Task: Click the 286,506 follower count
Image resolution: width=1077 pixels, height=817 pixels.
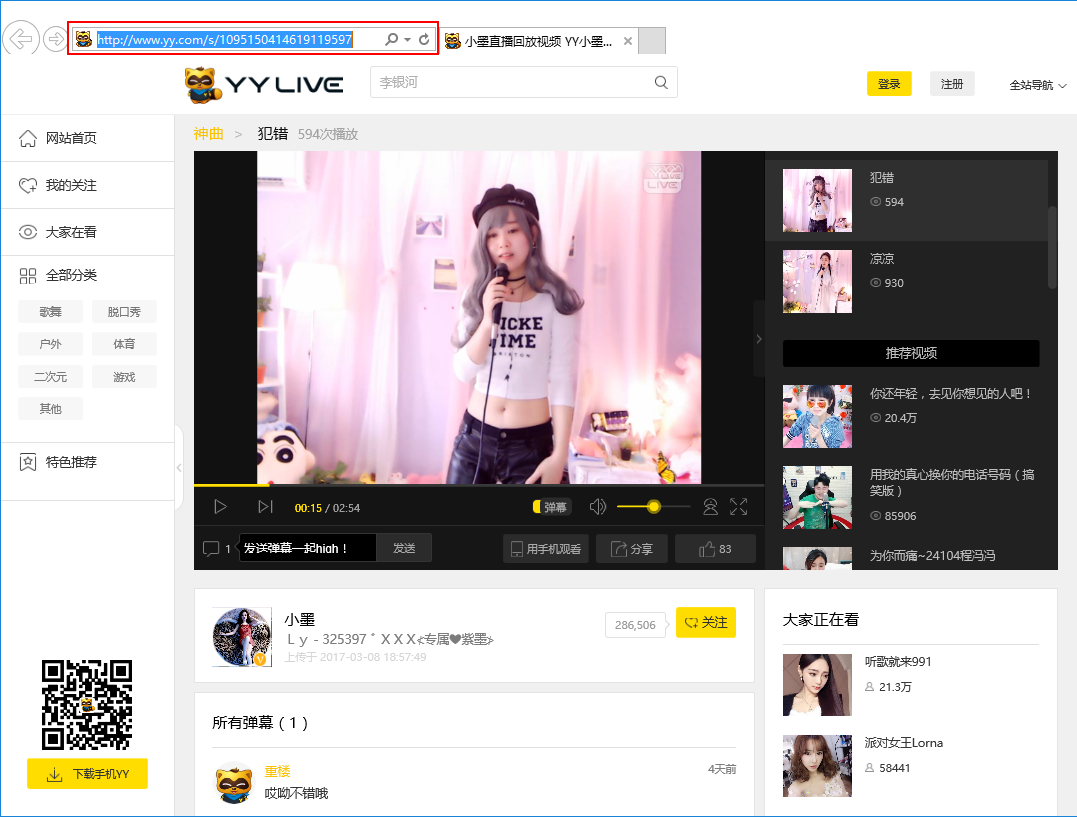Action: (635, 625)
